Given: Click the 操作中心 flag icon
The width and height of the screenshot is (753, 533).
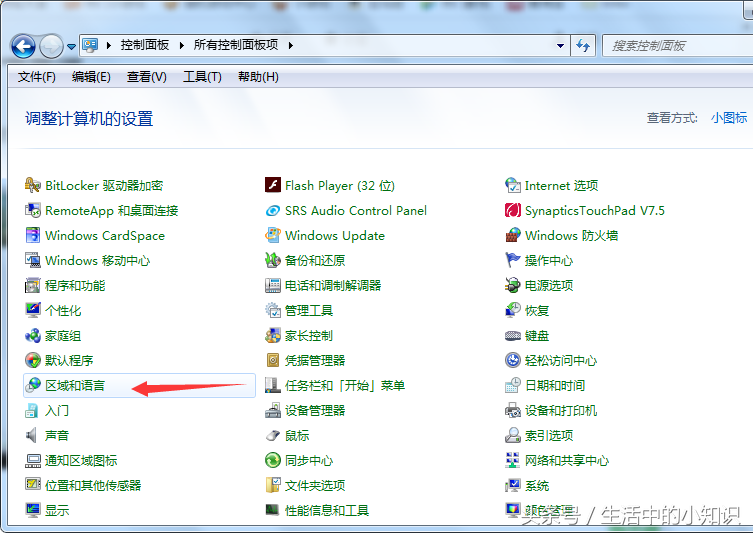Looking at the screenshot, I should [x=513, y=260].
